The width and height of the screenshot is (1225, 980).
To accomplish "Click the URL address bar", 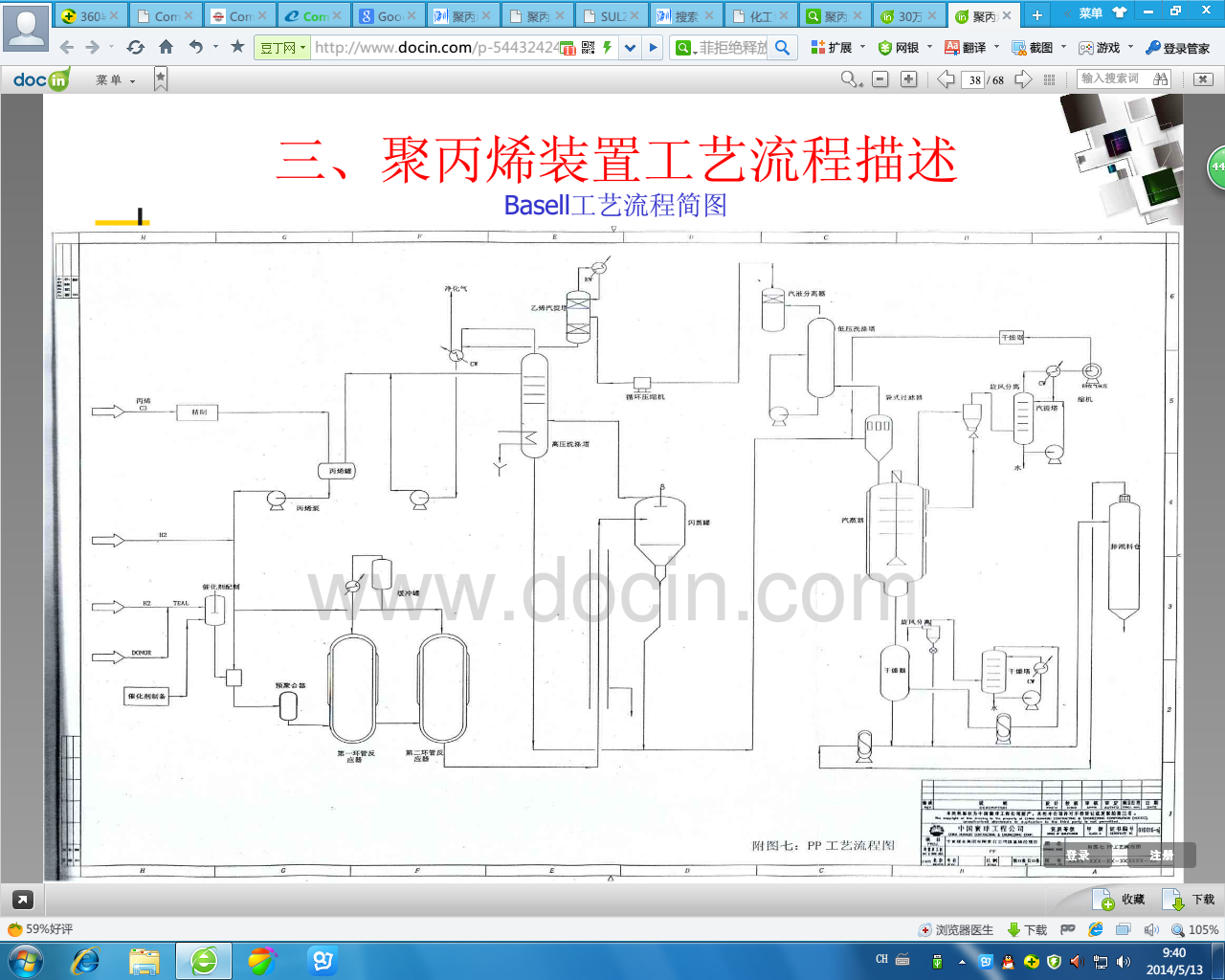I will click(435, 47).
